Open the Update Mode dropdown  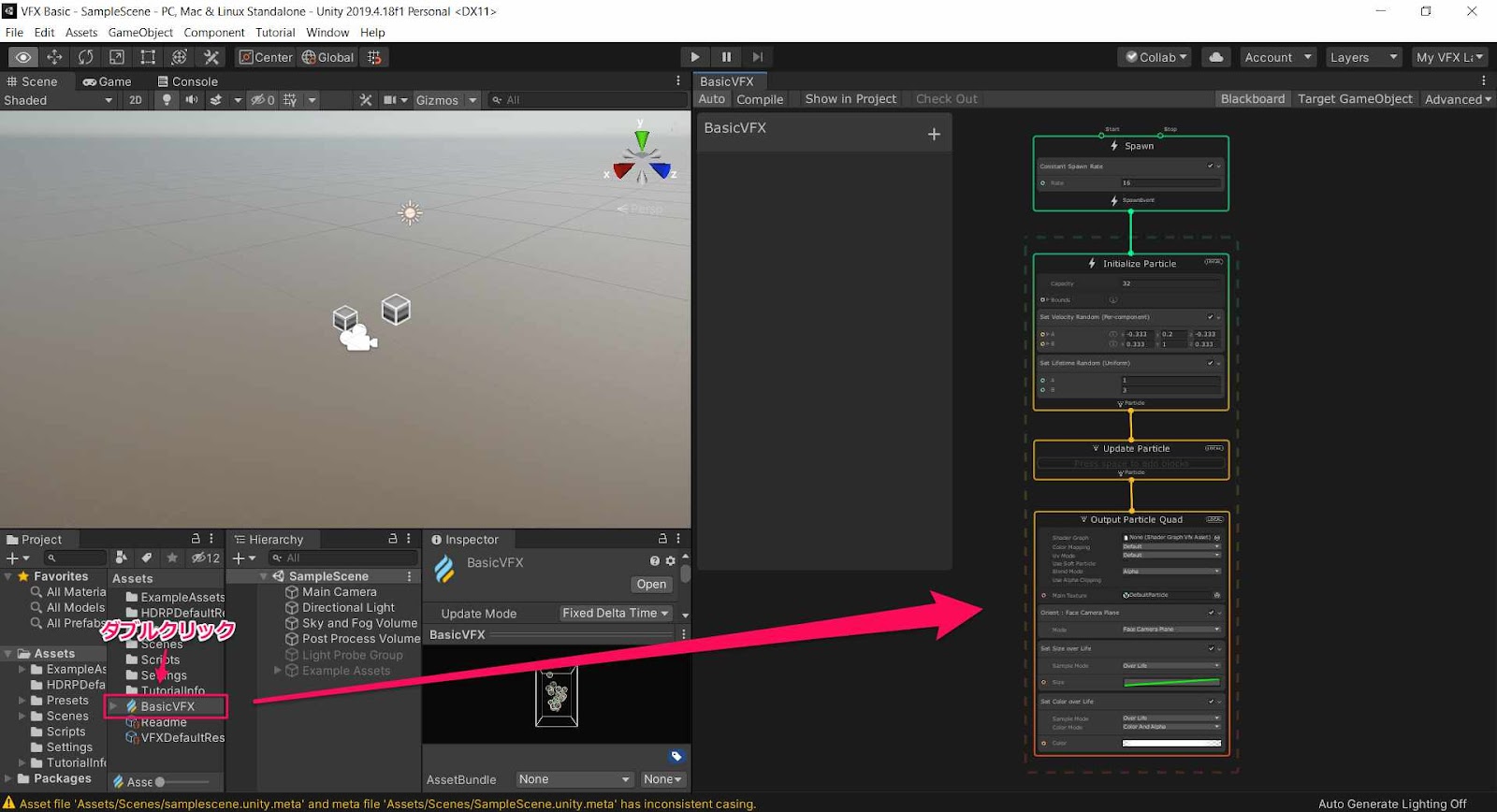(616, 613)
